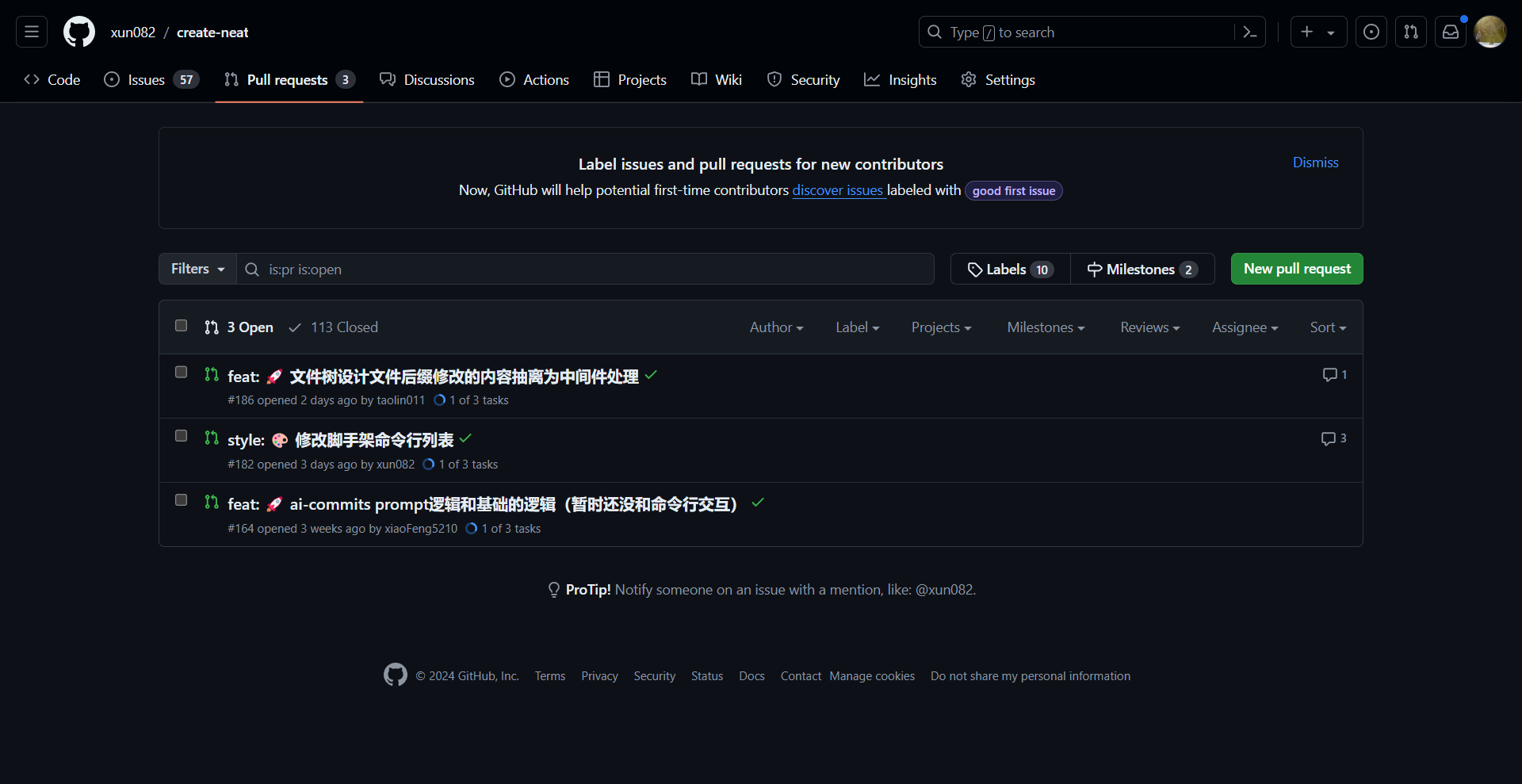The height and width of the screenshot is (784, 1522).
Task: Follow the discover issues link
Action: (x=838, y=190)
